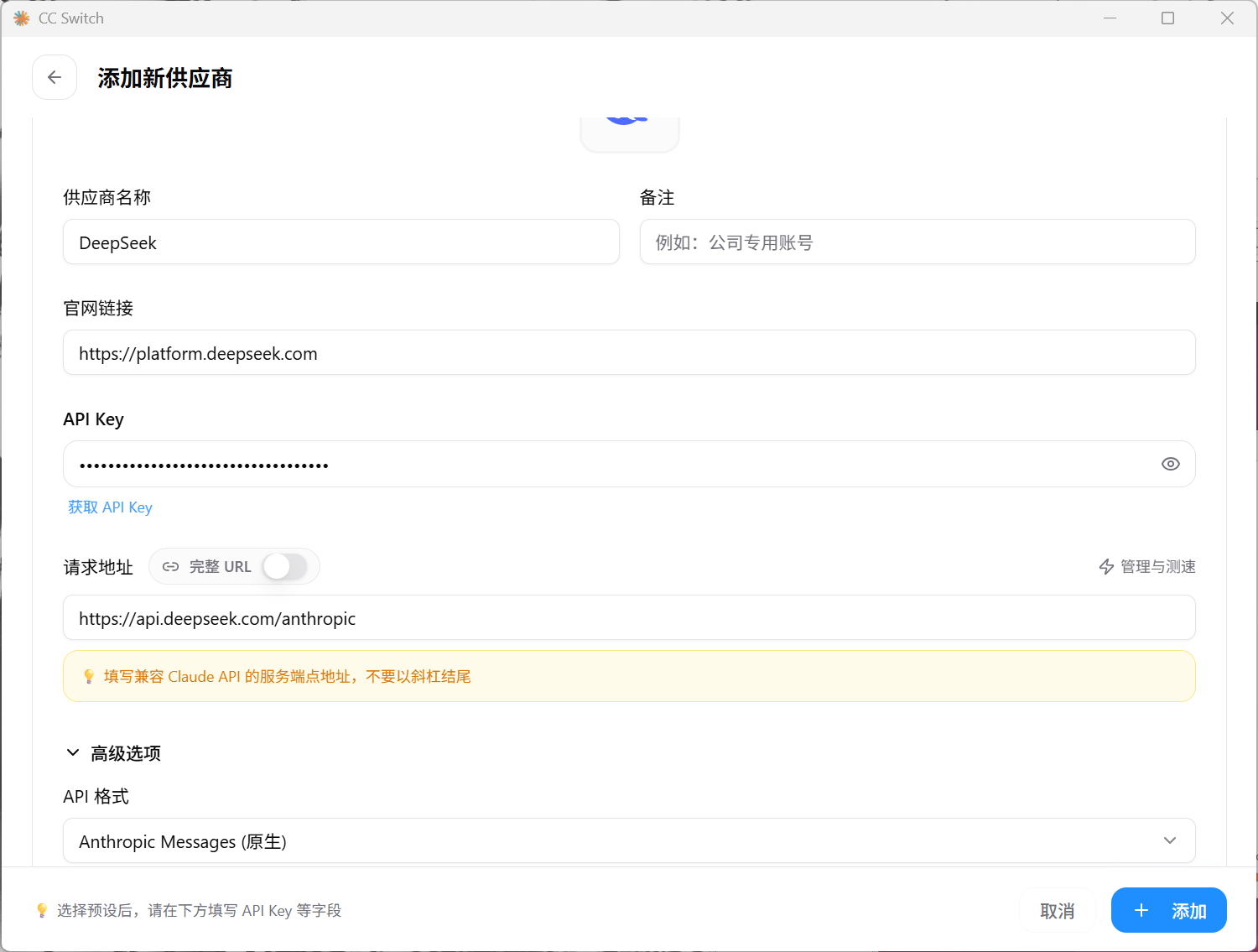Confirm with the blue 添加 button
Image resolution: width=1258 pixels, height=952 pixels.
1169,911
